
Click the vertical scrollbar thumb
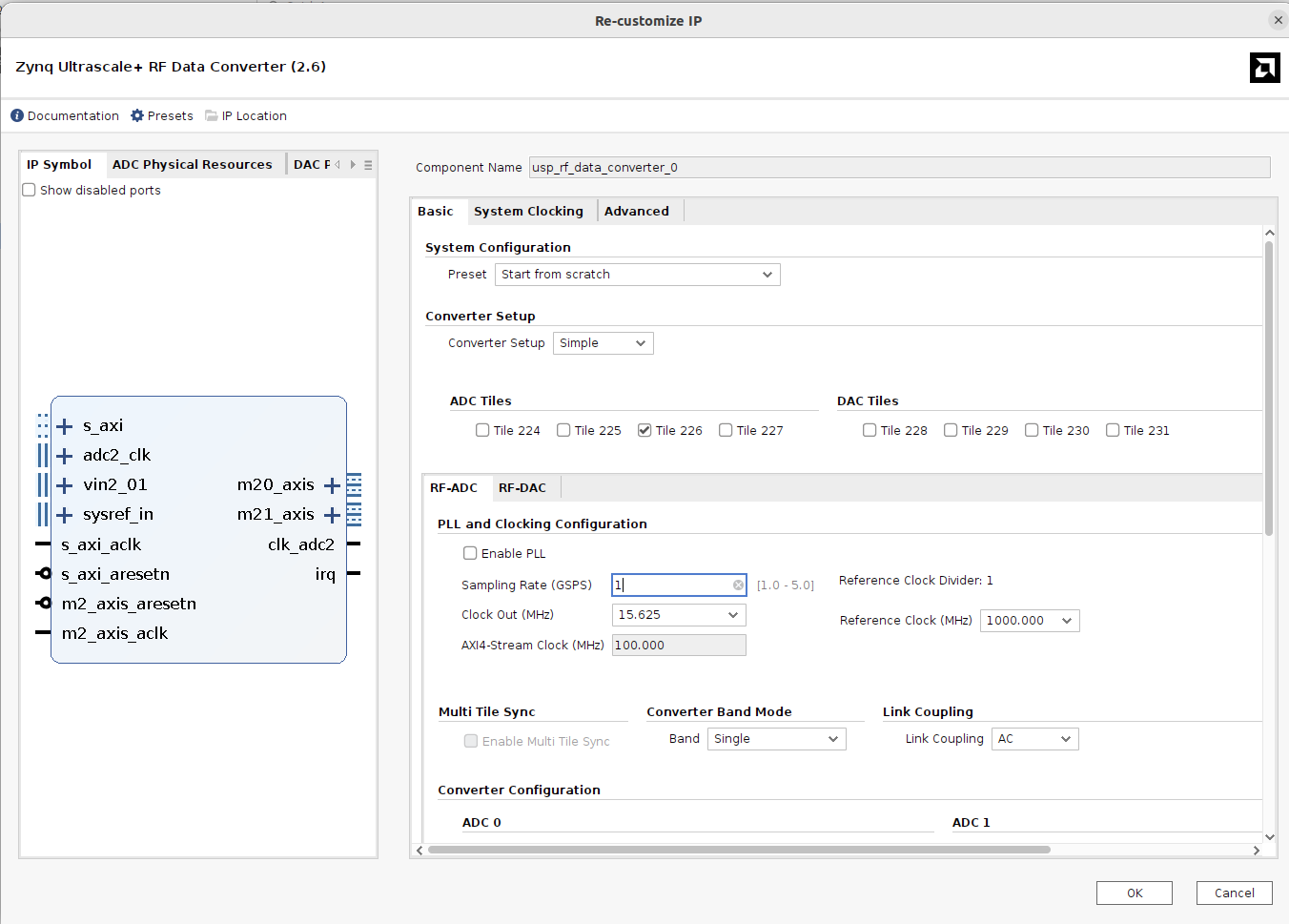pos(1269,388)
